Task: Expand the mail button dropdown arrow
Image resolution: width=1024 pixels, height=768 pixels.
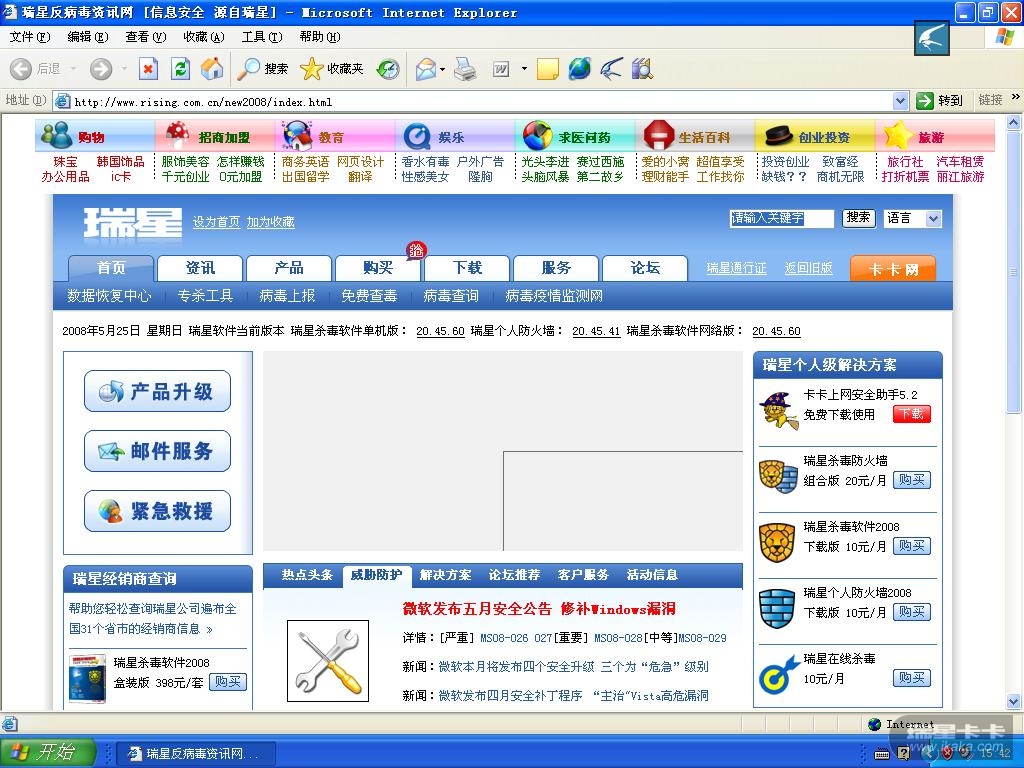Action: click(442, 69)
